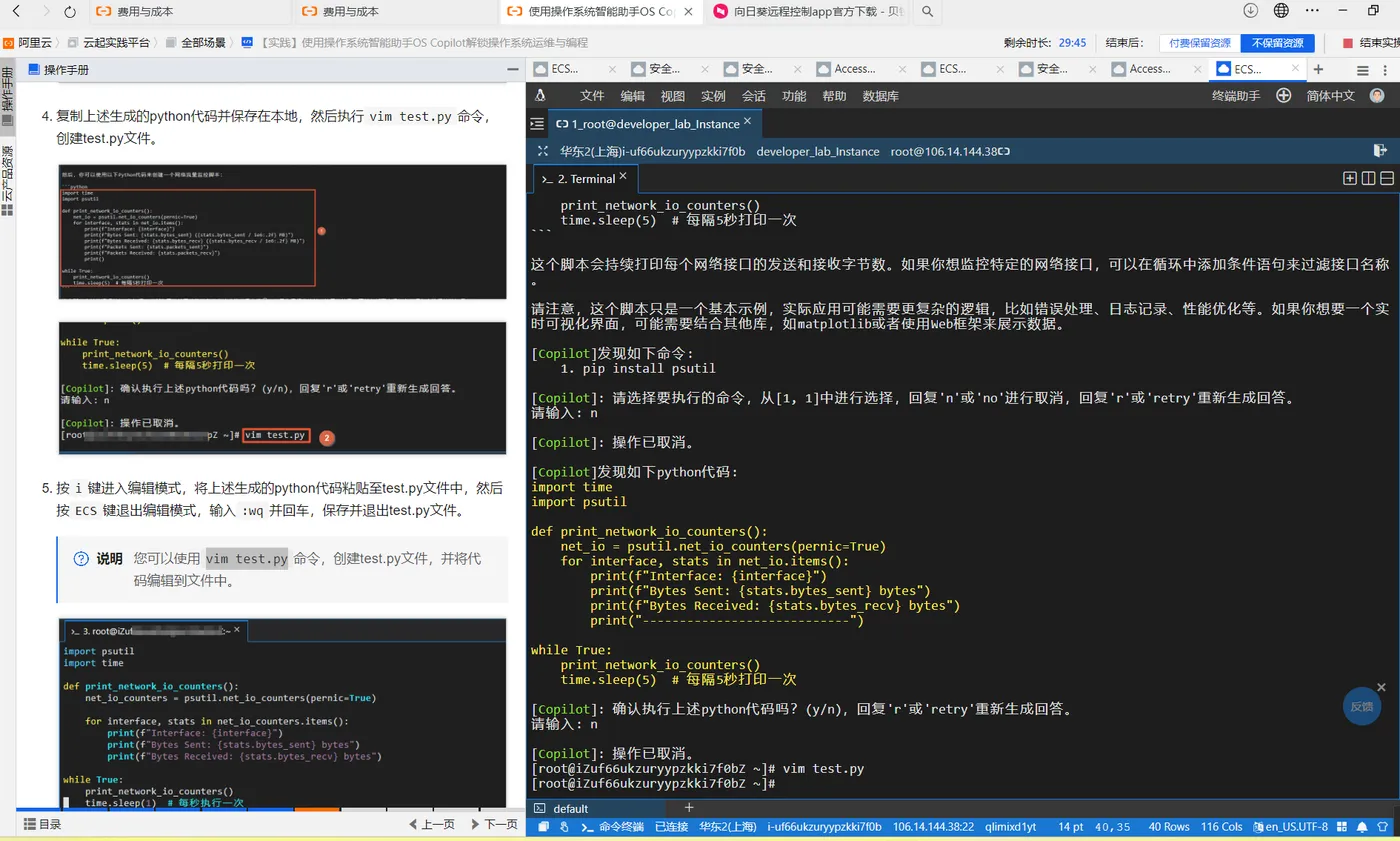Close the active ECS inner tab

tap(1297, 68)
